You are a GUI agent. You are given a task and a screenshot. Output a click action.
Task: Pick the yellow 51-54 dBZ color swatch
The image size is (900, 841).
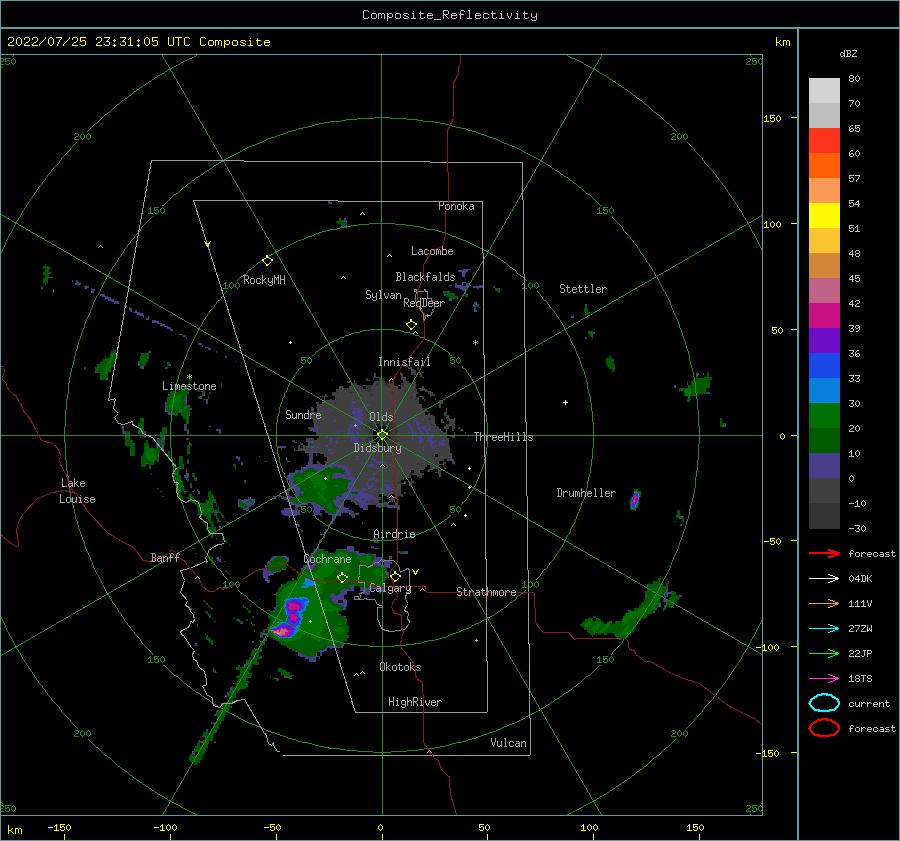tap(824, 215)
